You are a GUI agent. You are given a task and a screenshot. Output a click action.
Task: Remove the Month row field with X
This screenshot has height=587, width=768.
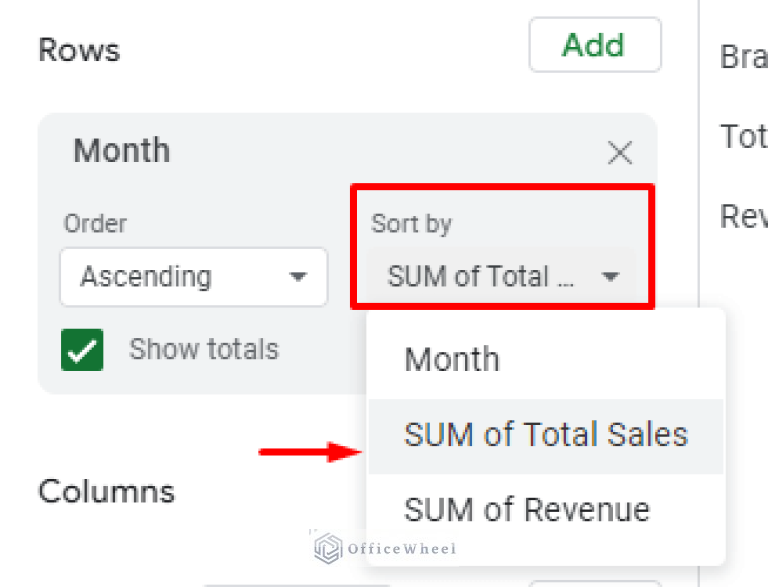click(620, 152)
